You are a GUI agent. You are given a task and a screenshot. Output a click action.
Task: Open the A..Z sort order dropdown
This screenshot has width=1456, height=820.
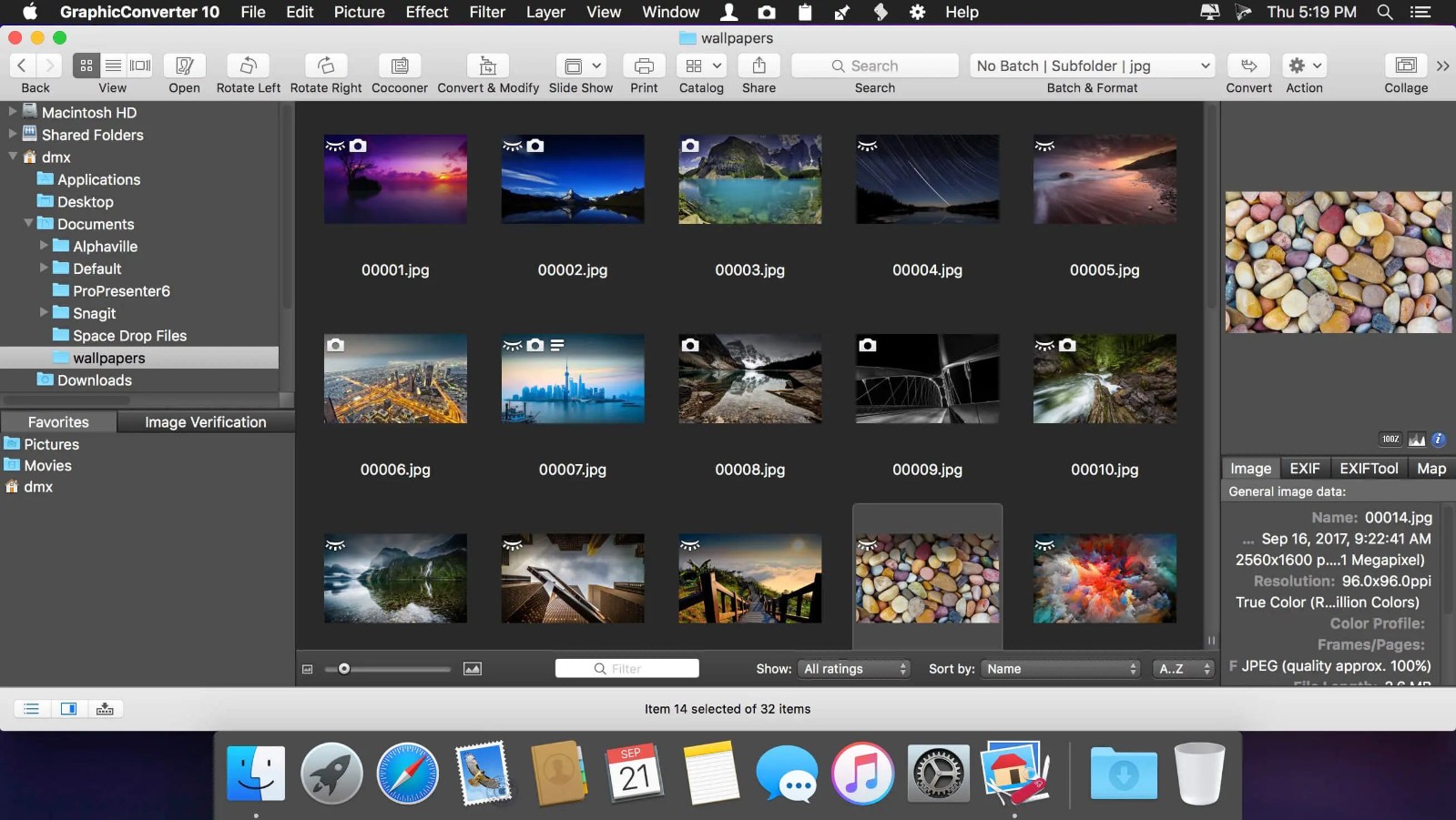[x=1184, y=669]
